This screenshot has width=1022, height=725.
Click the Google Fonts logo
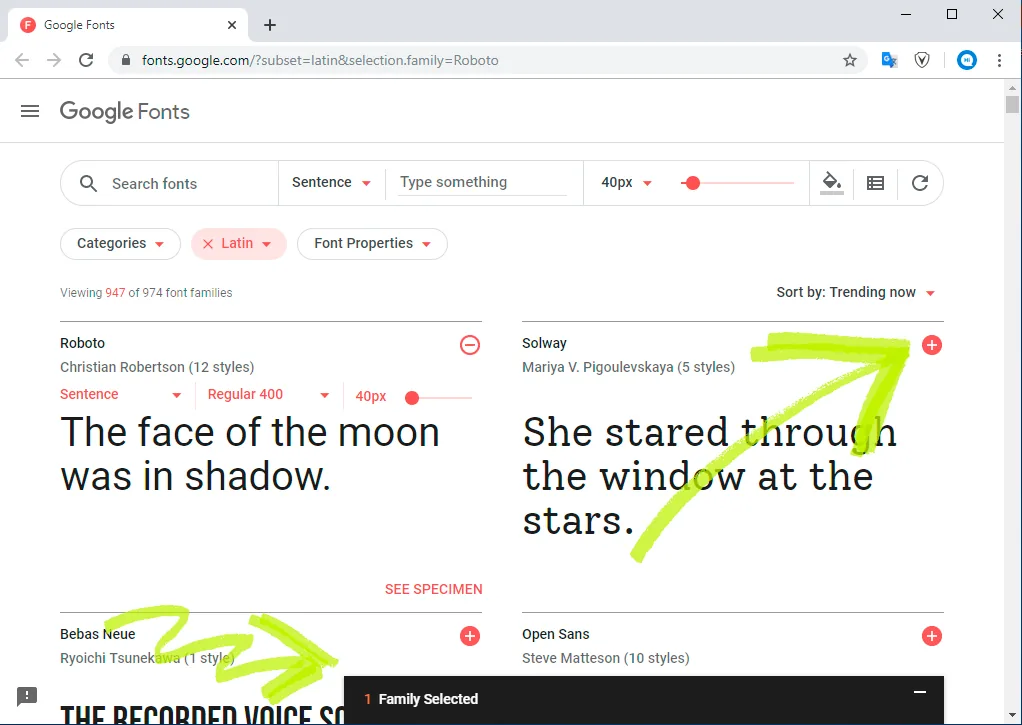pyautogui.click(x=124, y=111)
